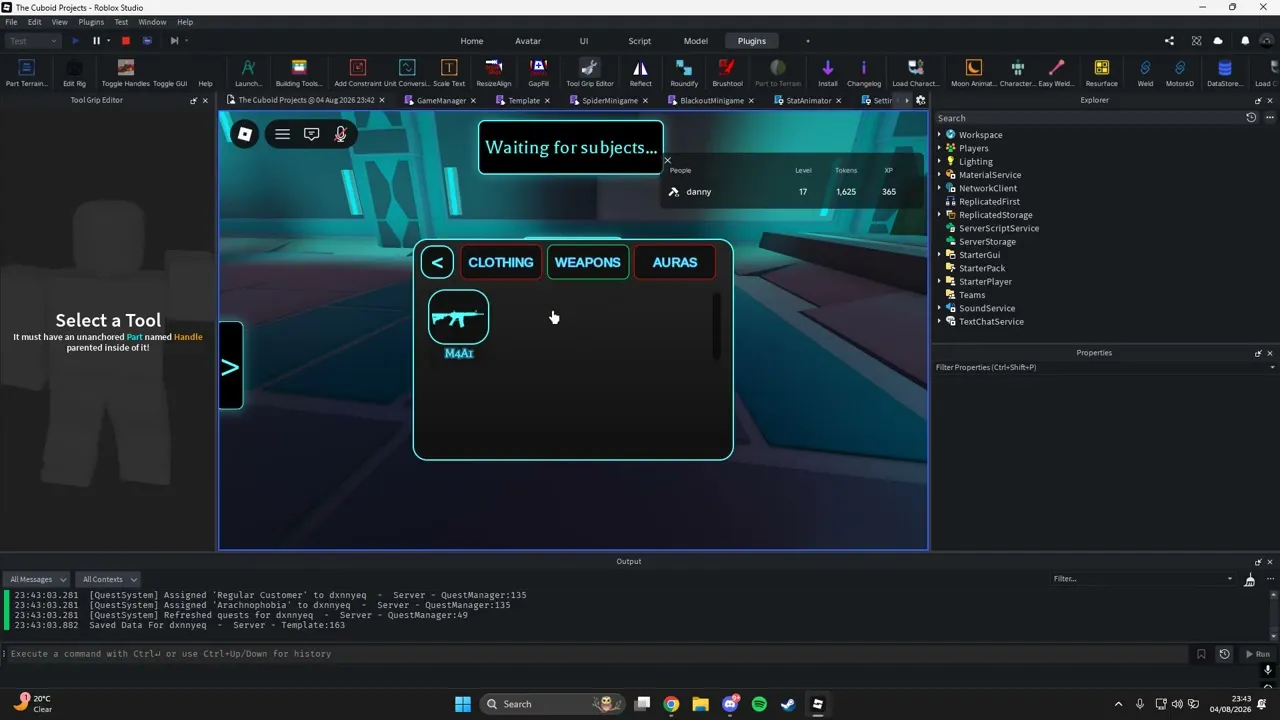Screen dimensions: 1280x720
Task: Click the purple Install arrow plugin
Action: point(827,72)
